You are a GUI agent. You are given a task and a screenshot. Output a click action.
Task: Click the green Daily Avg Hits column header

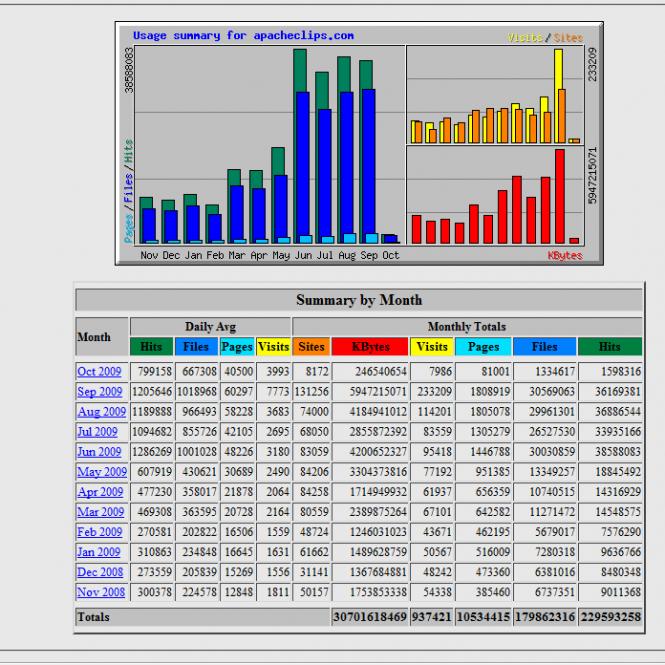151,346
